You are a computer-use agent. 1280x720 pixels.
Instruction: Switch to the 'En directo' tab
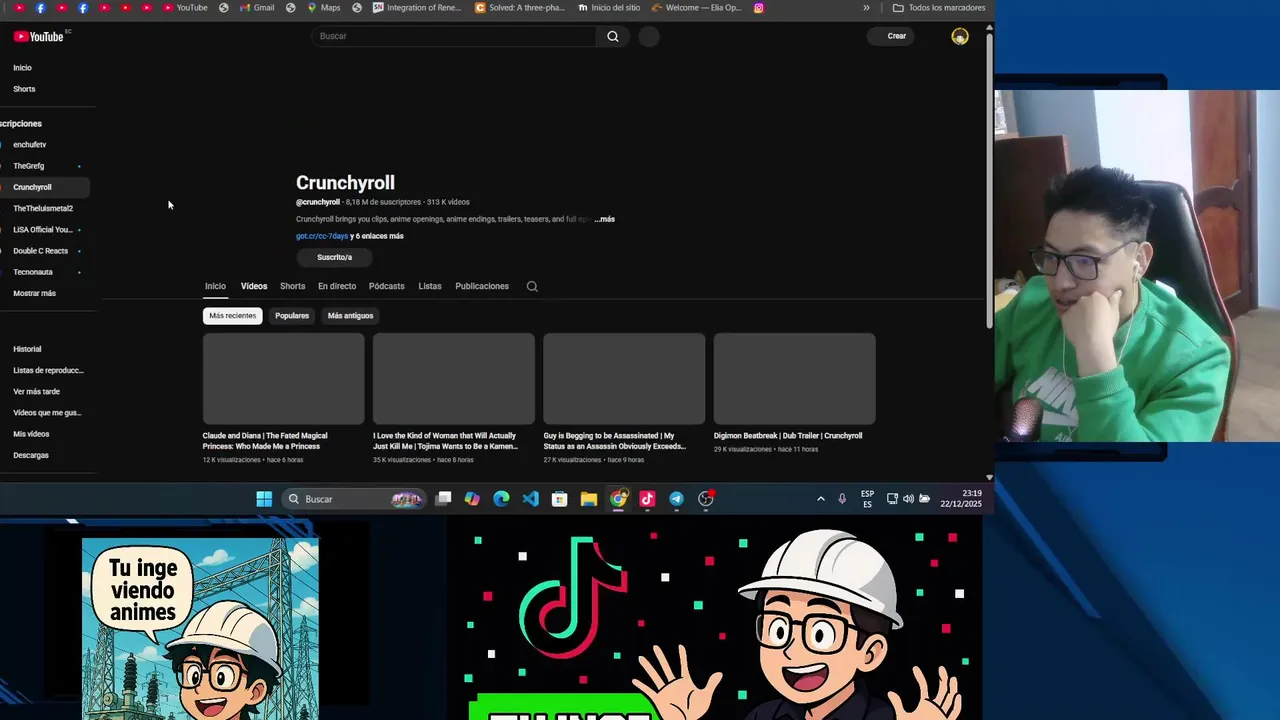click(337, 286)
